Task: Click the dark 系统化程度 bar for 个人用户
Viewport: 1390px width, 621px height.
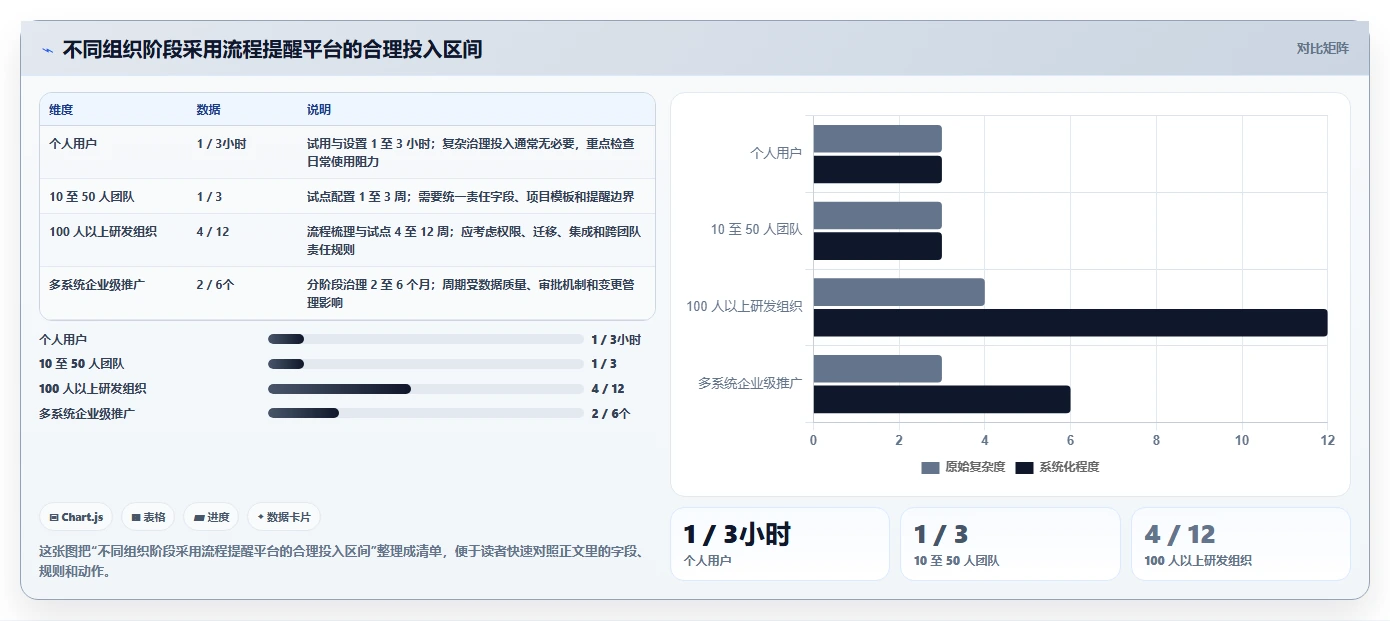Action: pos(877,170)
